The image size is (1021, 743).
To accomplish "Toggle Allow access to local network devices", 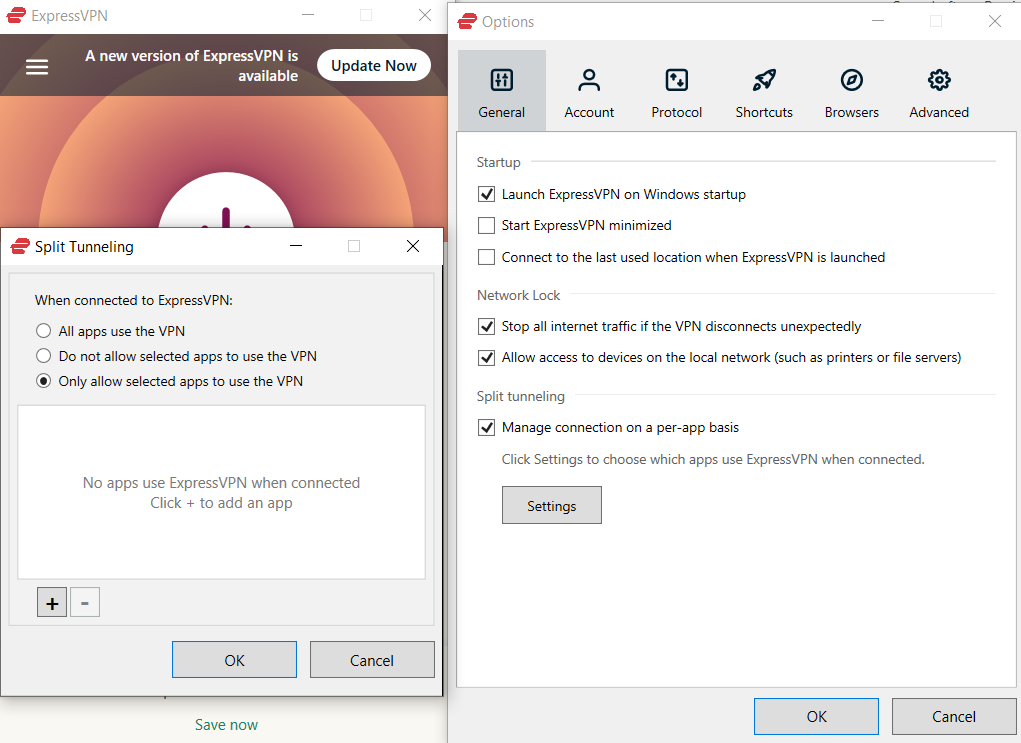I will tap(486, 357).
